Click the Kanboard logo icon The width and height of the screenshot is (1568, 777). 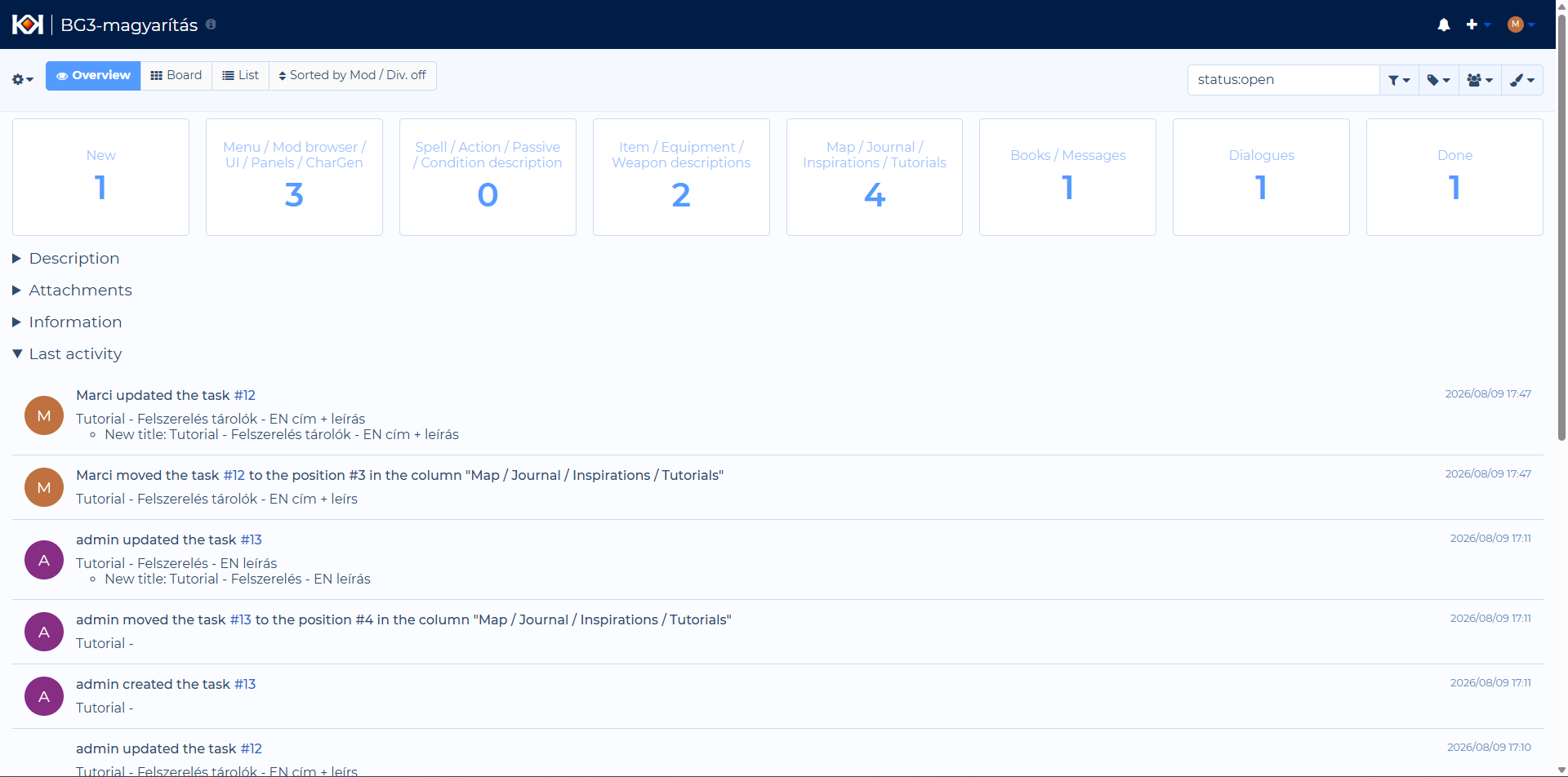pyautogui.click(x=27, y=24)
